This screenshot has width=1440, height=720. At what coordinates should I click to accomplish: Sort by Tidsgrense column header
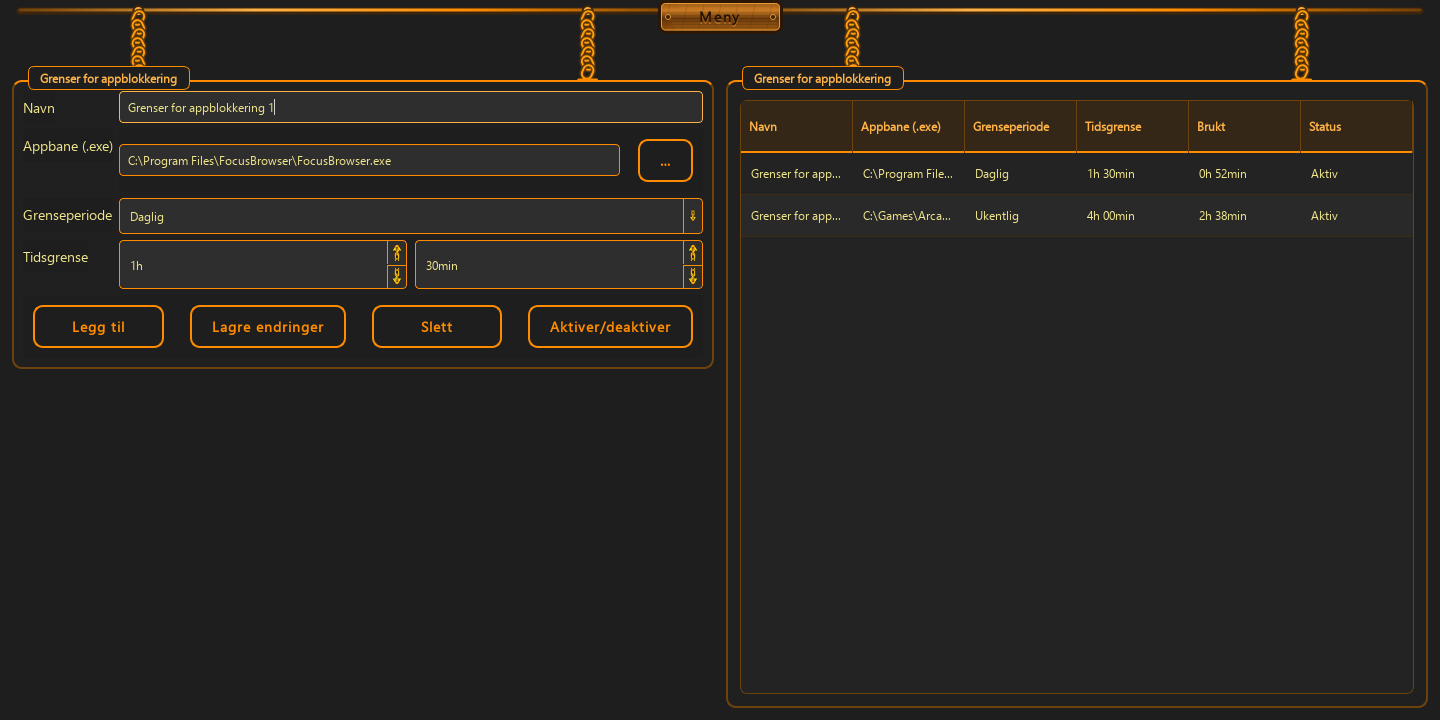point(1133,126)
